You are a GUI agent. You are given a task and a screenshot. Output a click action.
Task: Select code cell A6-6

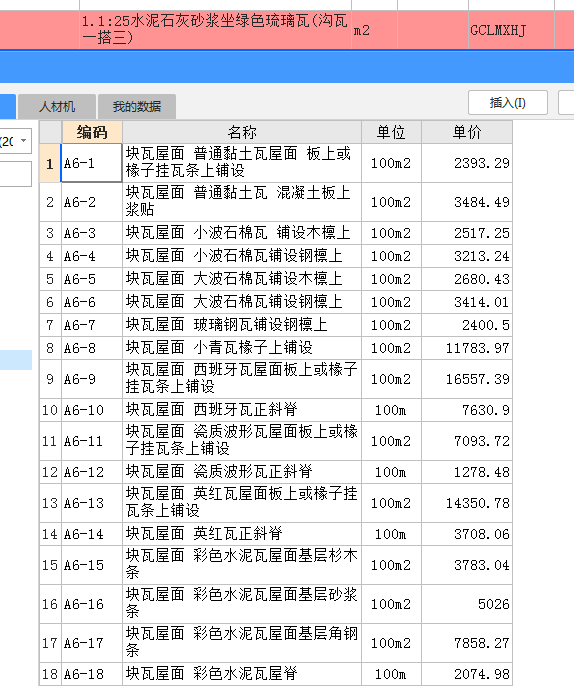point(91,302)
